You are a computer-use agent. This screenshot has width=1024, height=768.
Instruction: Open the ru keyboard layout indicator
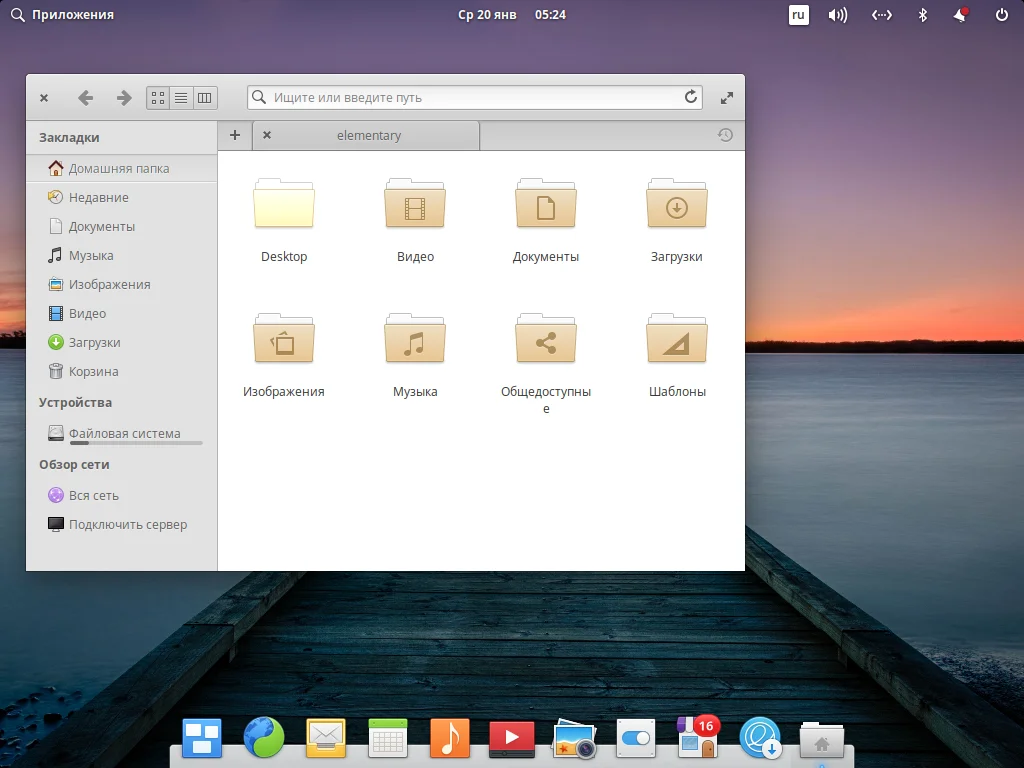[798, 15]
